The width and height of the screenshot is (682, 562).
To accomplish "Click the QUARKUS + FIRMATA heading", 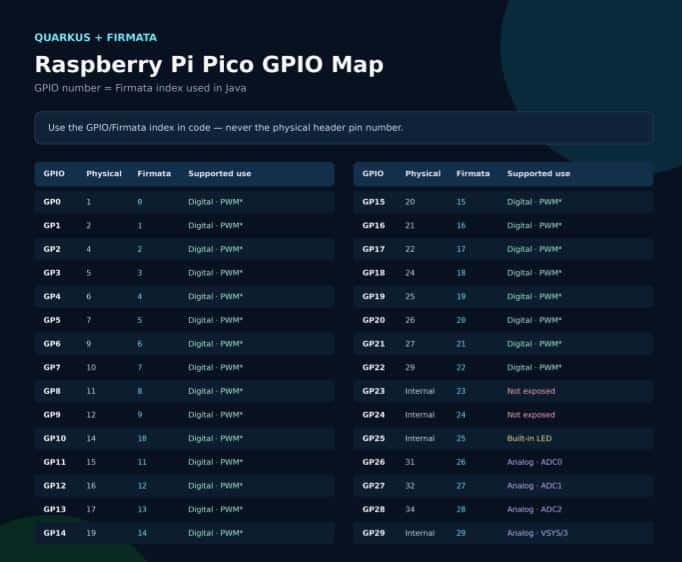I will pos(96,37).
